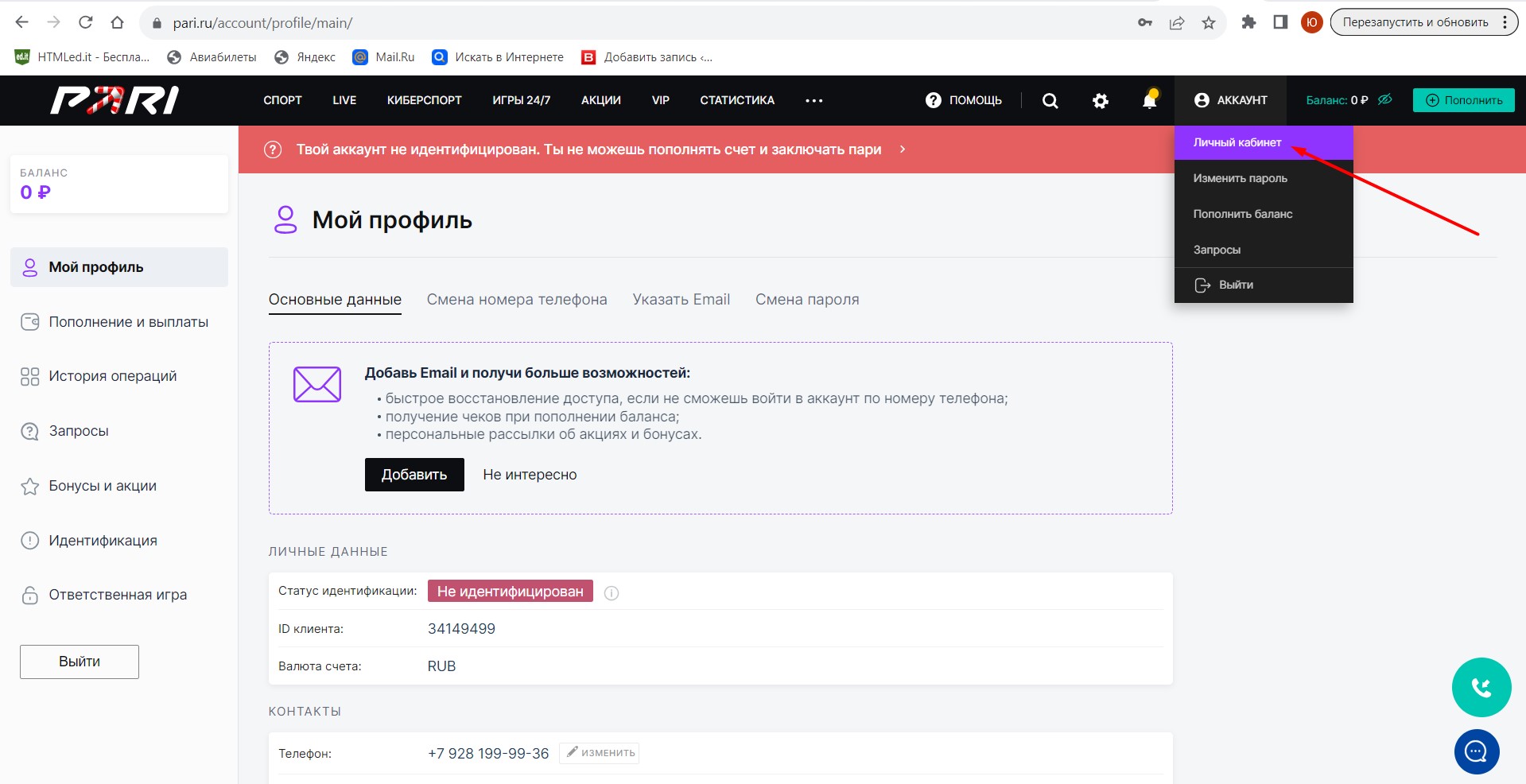Screen dimensions: 1526x784
Task: Click identification status info icon
Action: [611, 592]
